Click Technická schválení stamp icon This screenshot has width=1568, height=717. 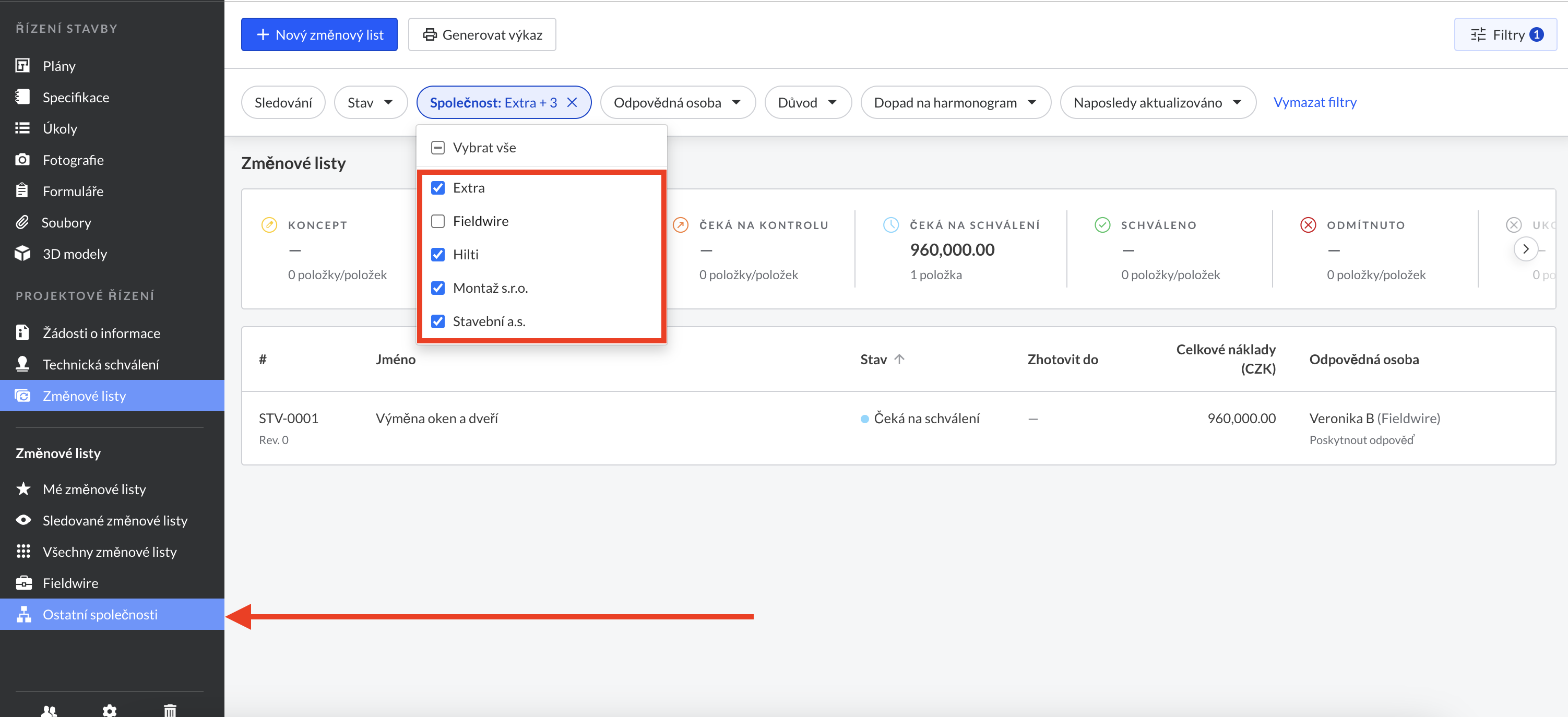[x=22, y=364]
